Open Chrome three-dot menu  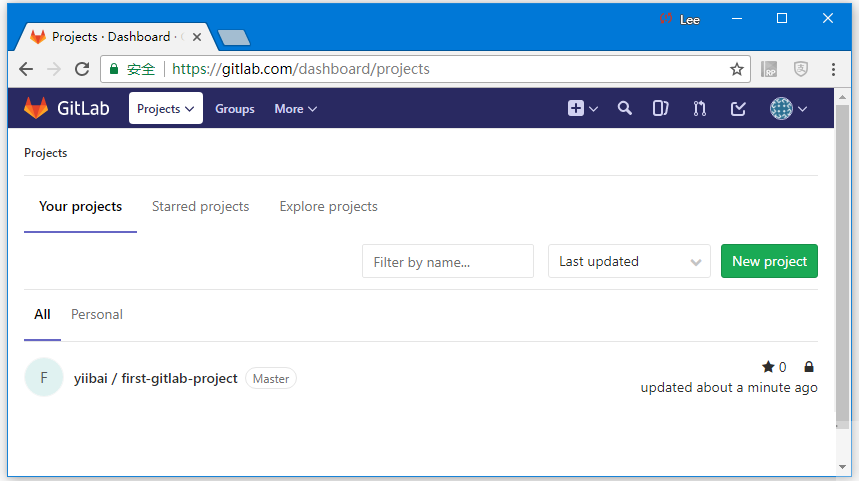click(833, 69)
